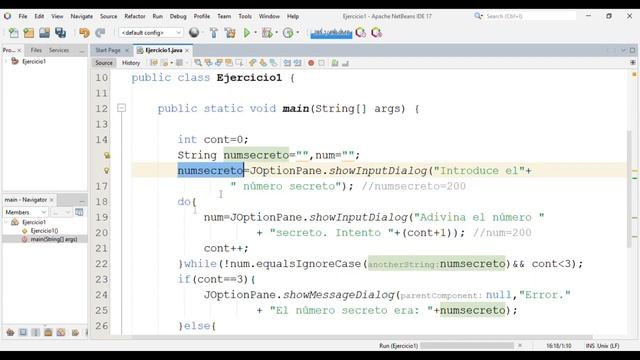Clean and Build project with broom icon
Image resolution: width=640 pixels, height=360 pixels.
pyautogui.click(x=230, y=33)
